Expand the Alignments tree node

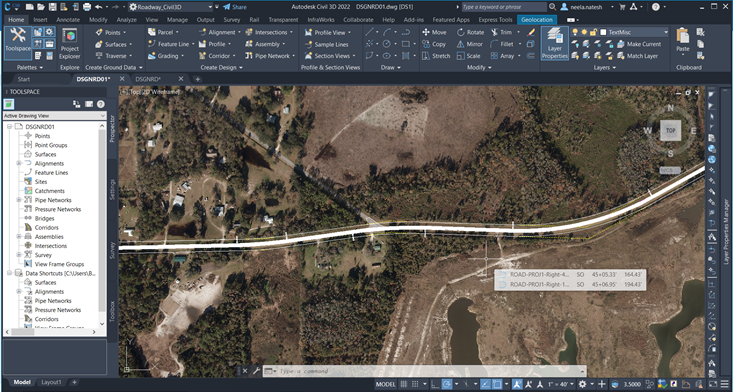(19, 163)
